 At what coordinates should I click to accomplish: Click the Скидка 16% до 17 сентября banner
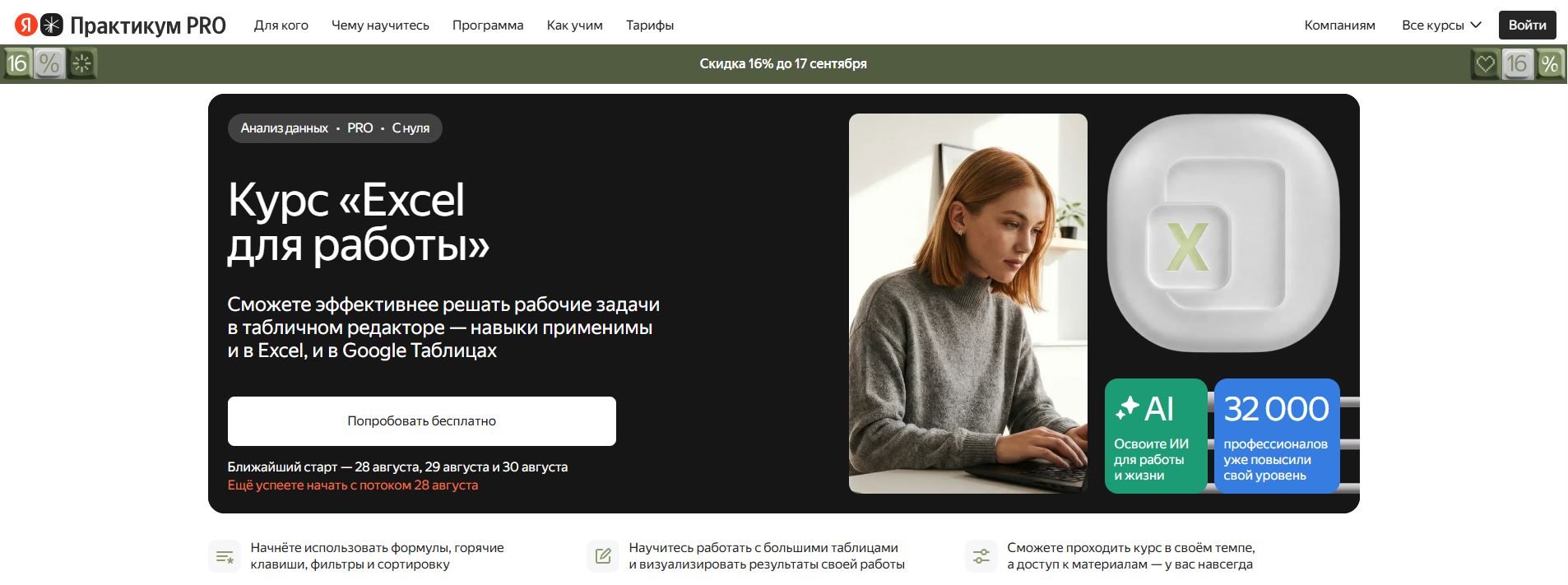click(x=783, y=63)
